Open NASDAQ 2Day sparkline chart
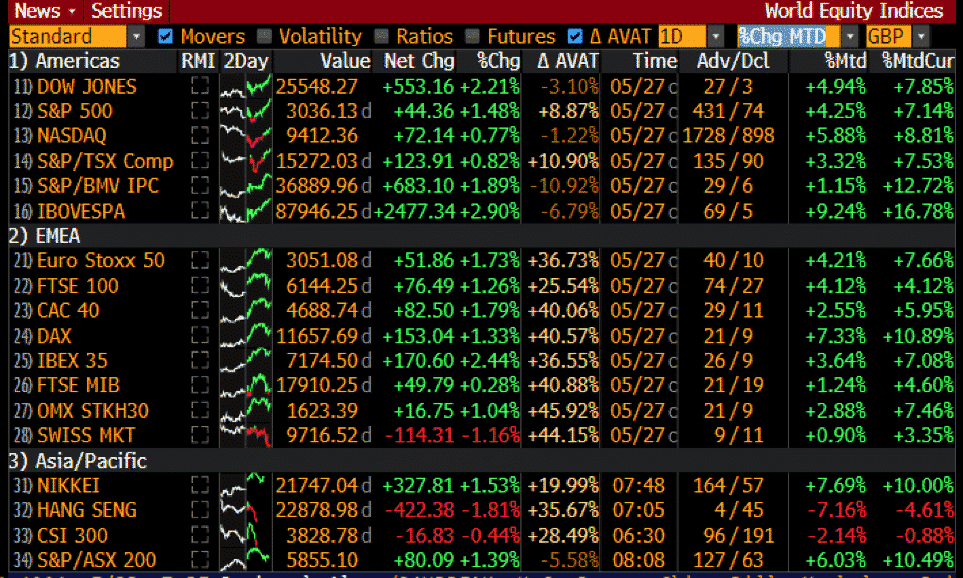 click(246, 135)
